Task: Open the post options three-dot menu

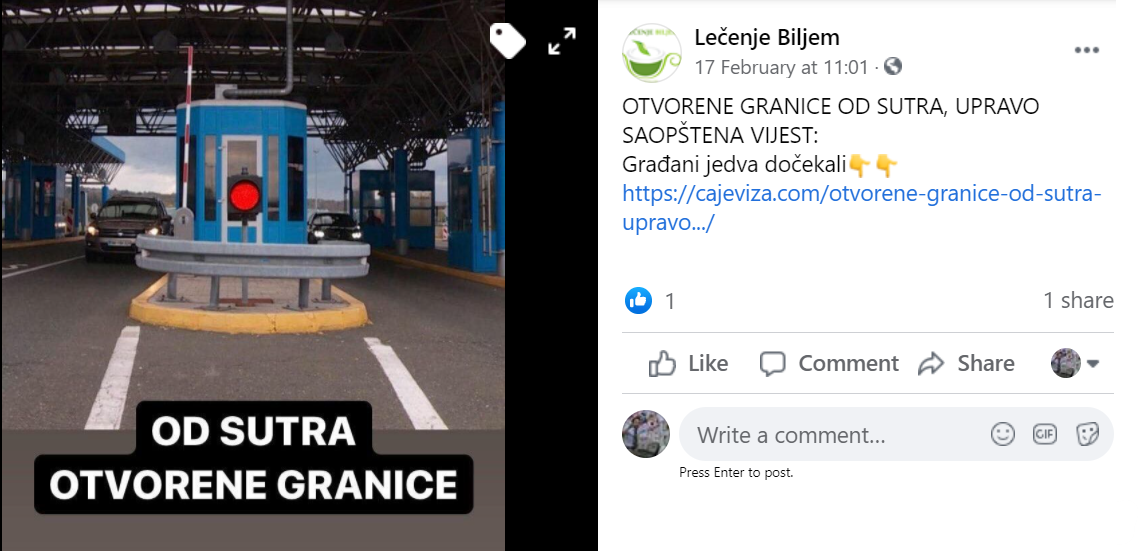Action: tap(1087, 50)
